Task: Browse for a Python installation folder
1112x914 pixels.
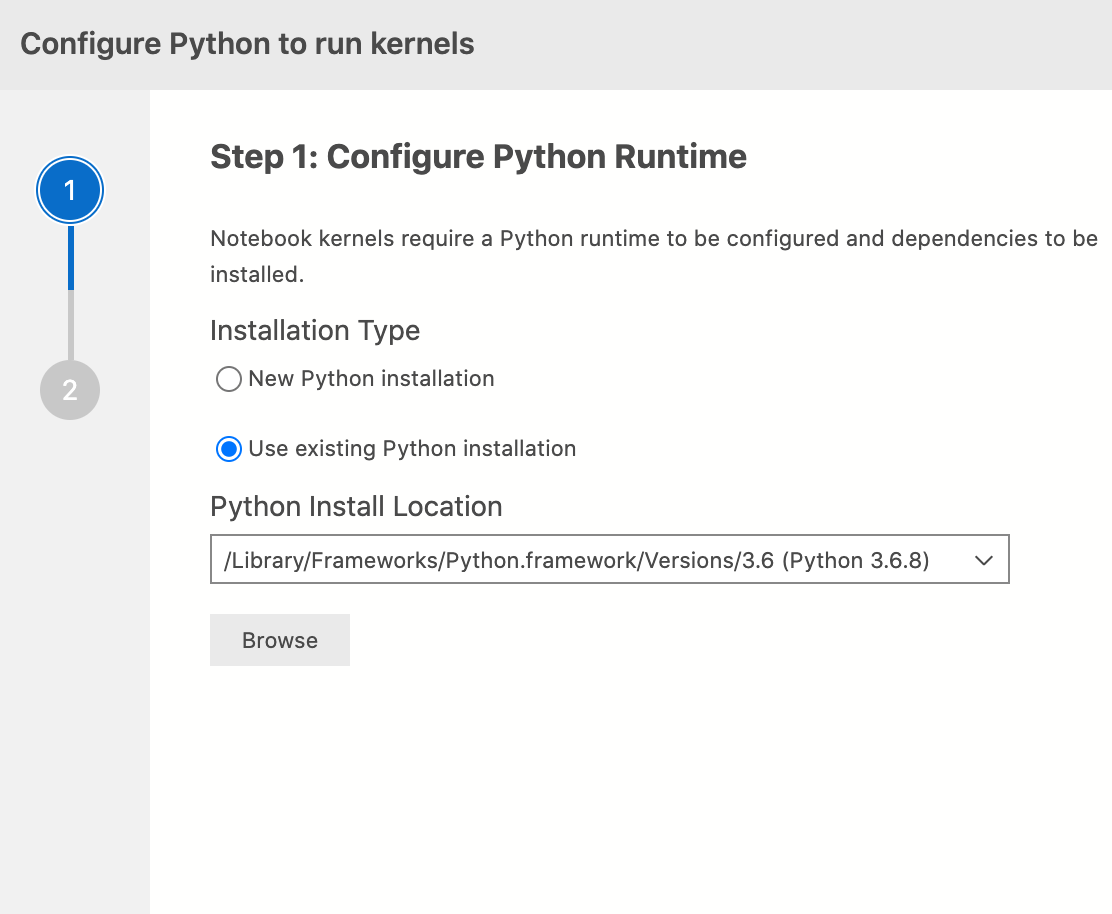Action: point(279,639)
